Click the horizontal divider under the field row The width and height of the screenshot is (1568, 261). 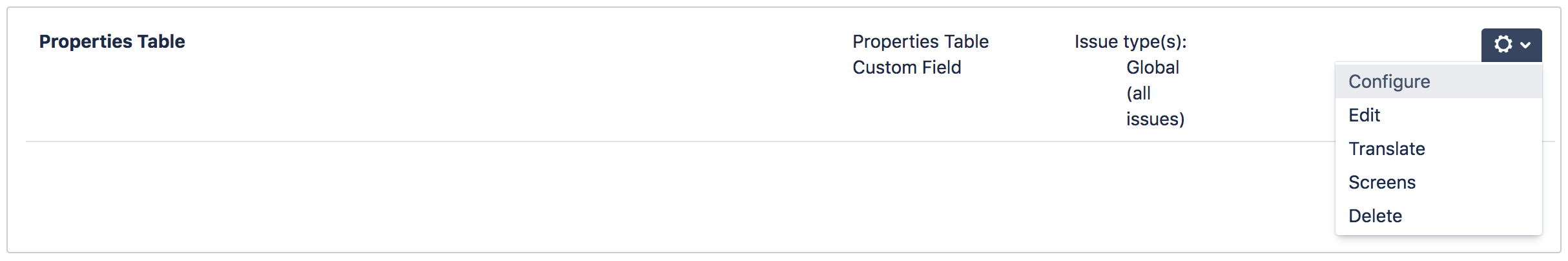coord(646,141)
